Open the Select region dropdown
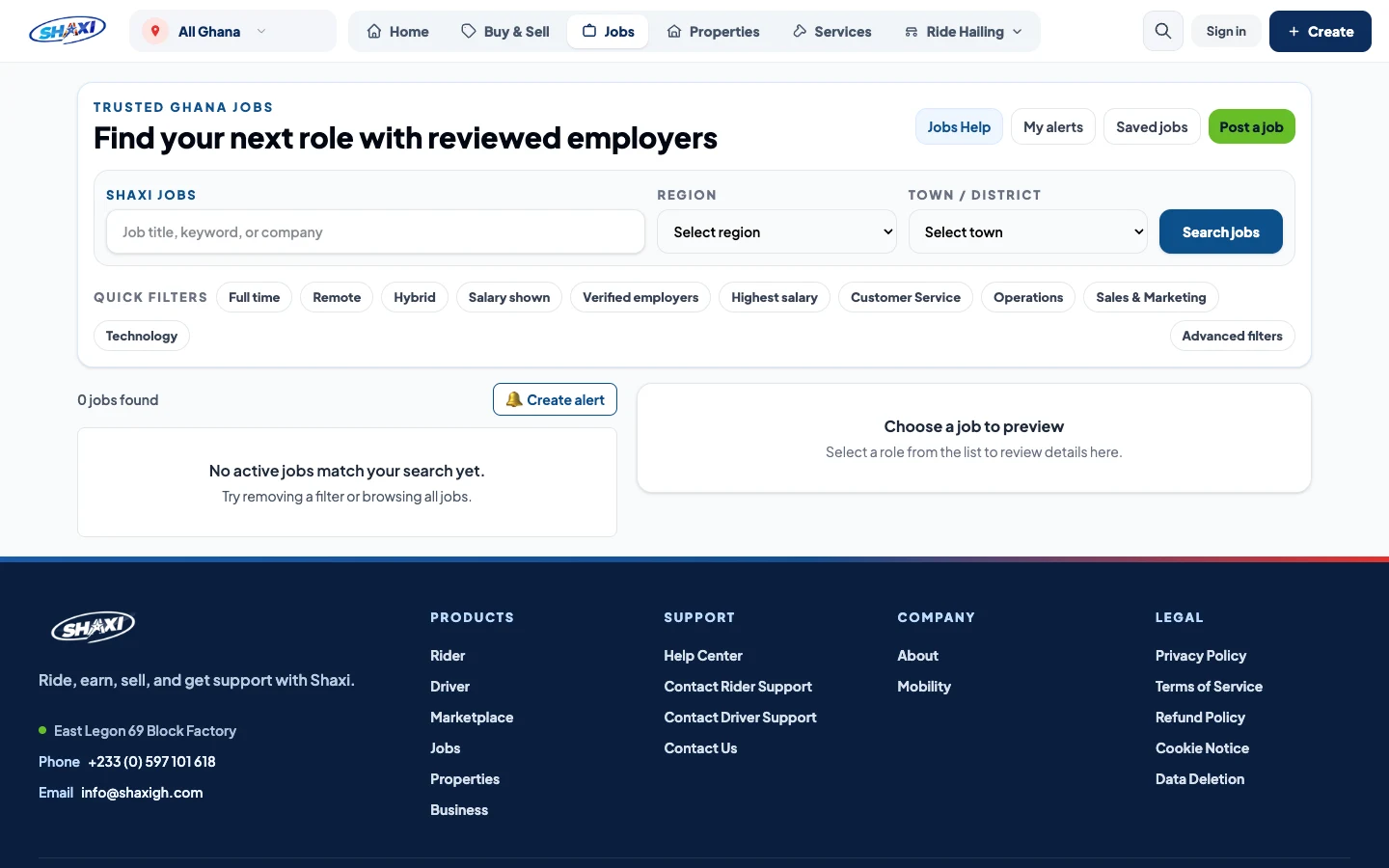The height and width of the screenshot is (868, 1389). coord(776,231)
